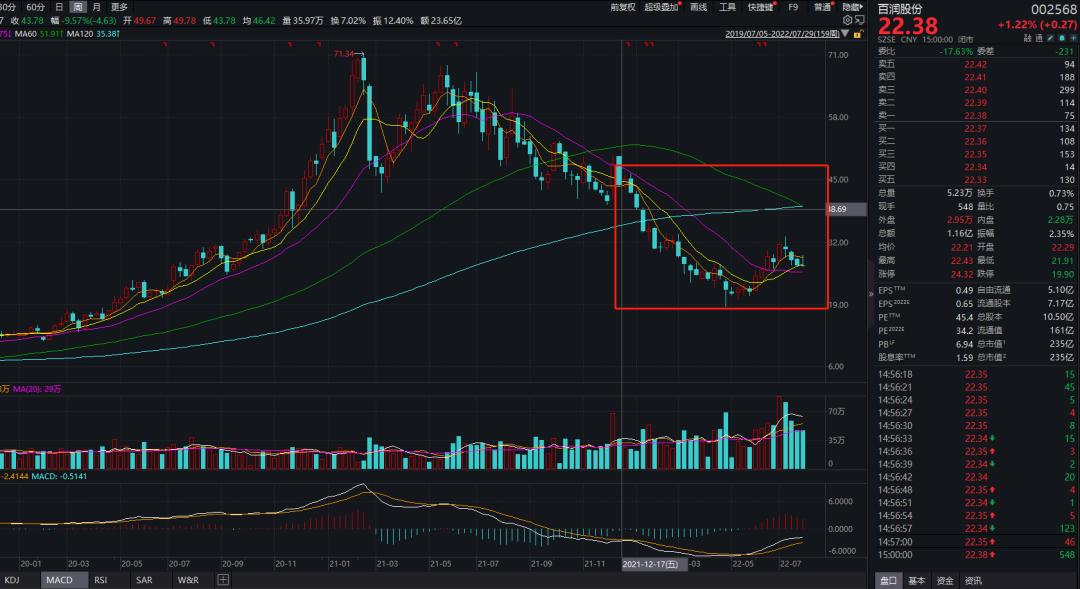Click the 涨停 24.32 limit-up price
This screenshot has width=1080, height=589.
click(x=962, y=274)
